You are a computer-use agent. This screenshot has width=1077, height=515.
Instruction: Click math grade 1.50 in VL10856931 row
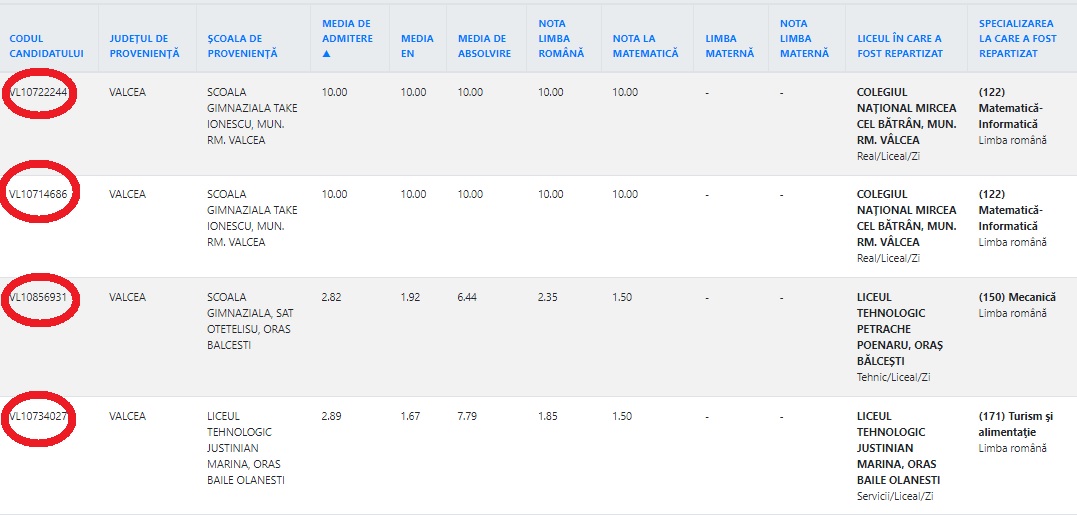tap(622, 297)
